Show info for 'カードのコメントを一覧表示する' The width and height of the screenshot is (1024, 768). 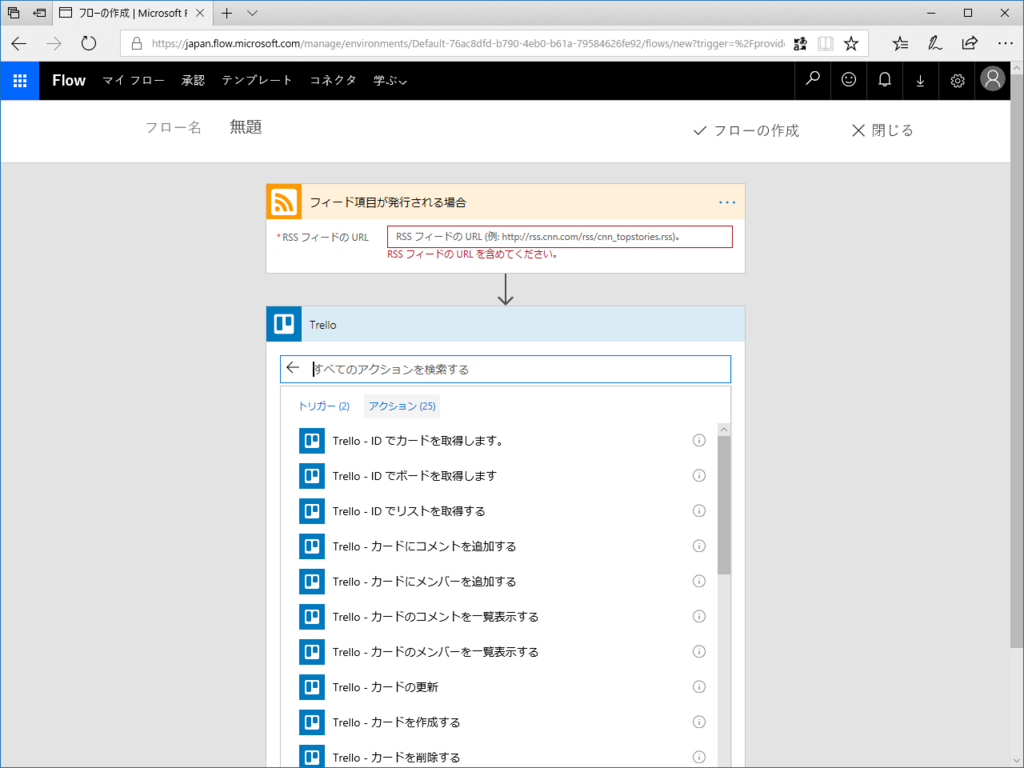click(699, 616)
